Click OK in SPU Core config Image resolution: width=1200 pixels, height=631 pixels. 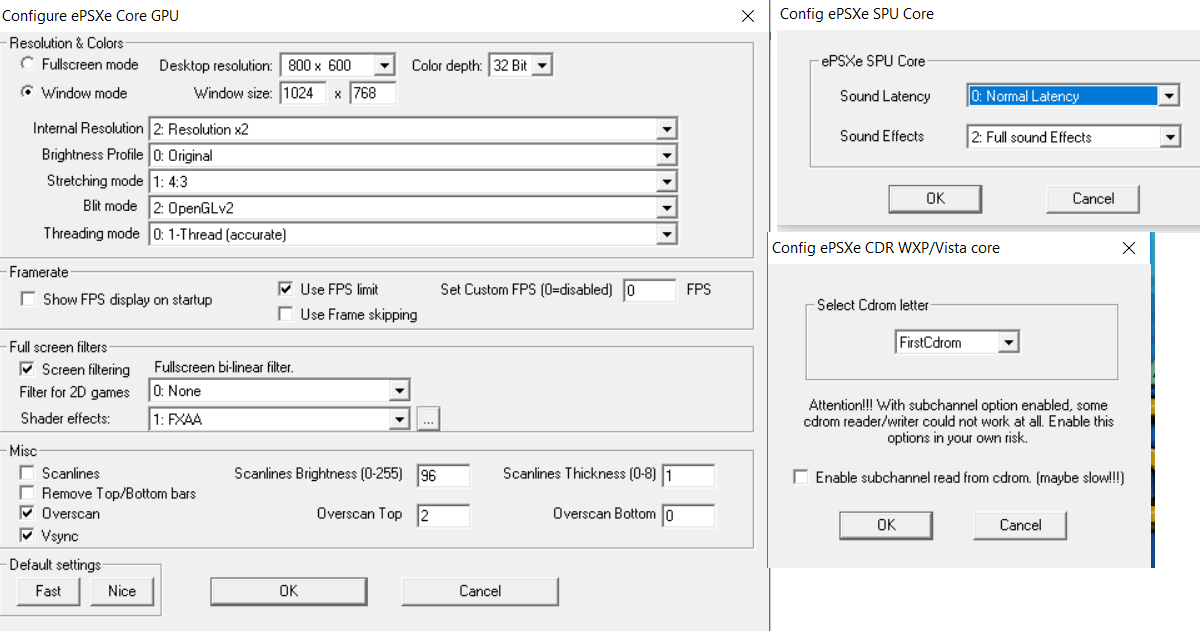click(935, 198)
